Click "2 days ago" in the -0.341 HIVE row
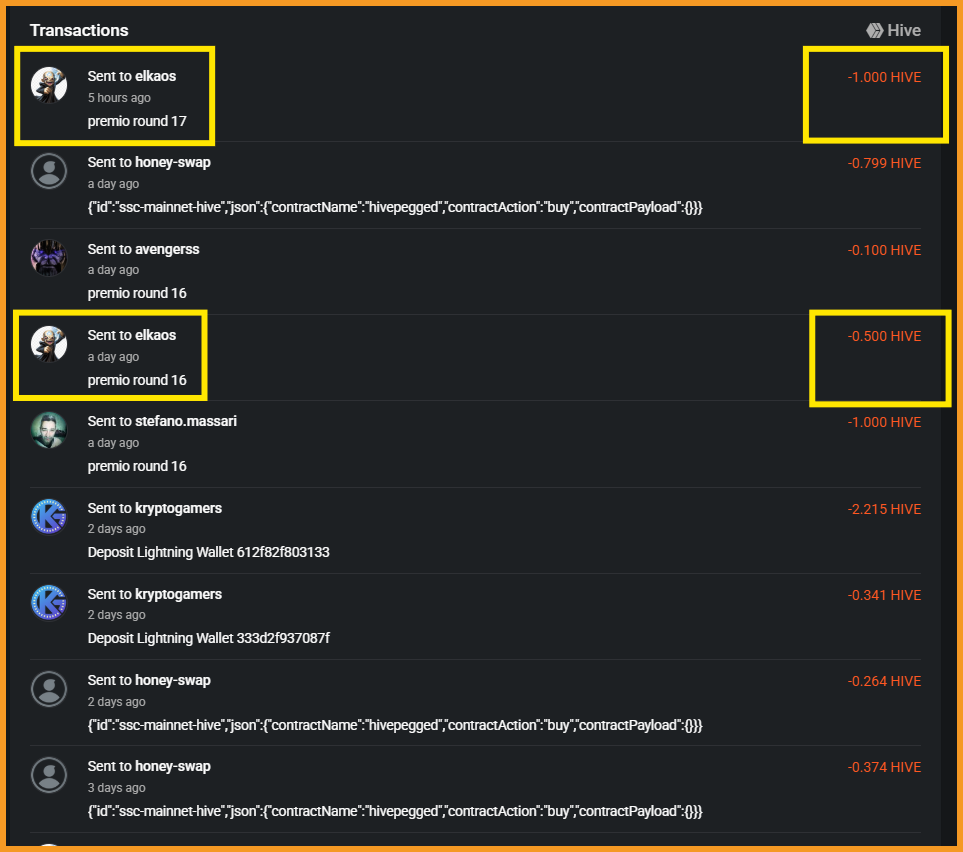This screenshot has width=963, height=852. tap(117, 614)
